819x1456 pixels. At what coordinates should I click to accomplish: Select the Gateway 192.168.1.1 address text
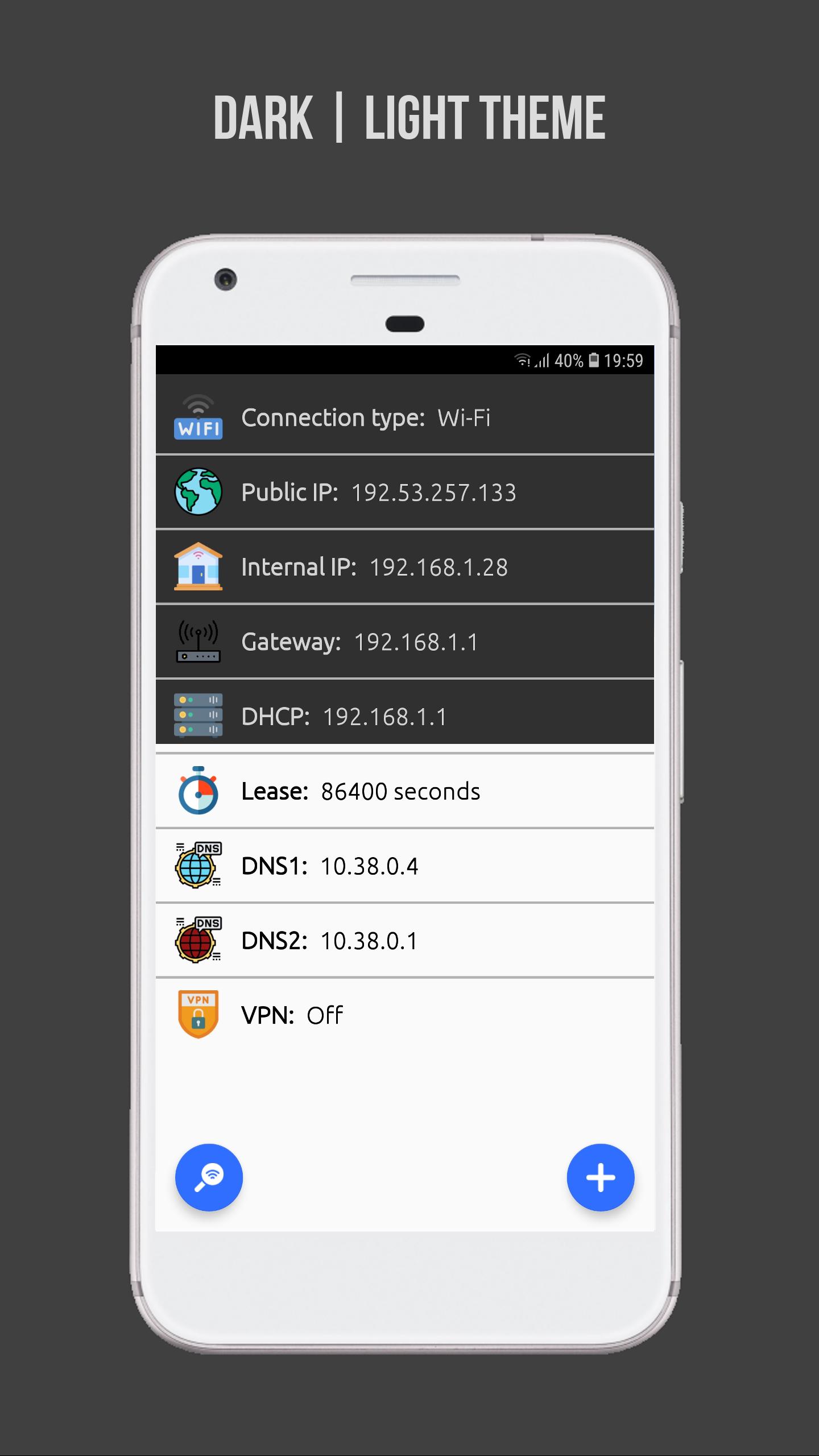coord(416,642)
